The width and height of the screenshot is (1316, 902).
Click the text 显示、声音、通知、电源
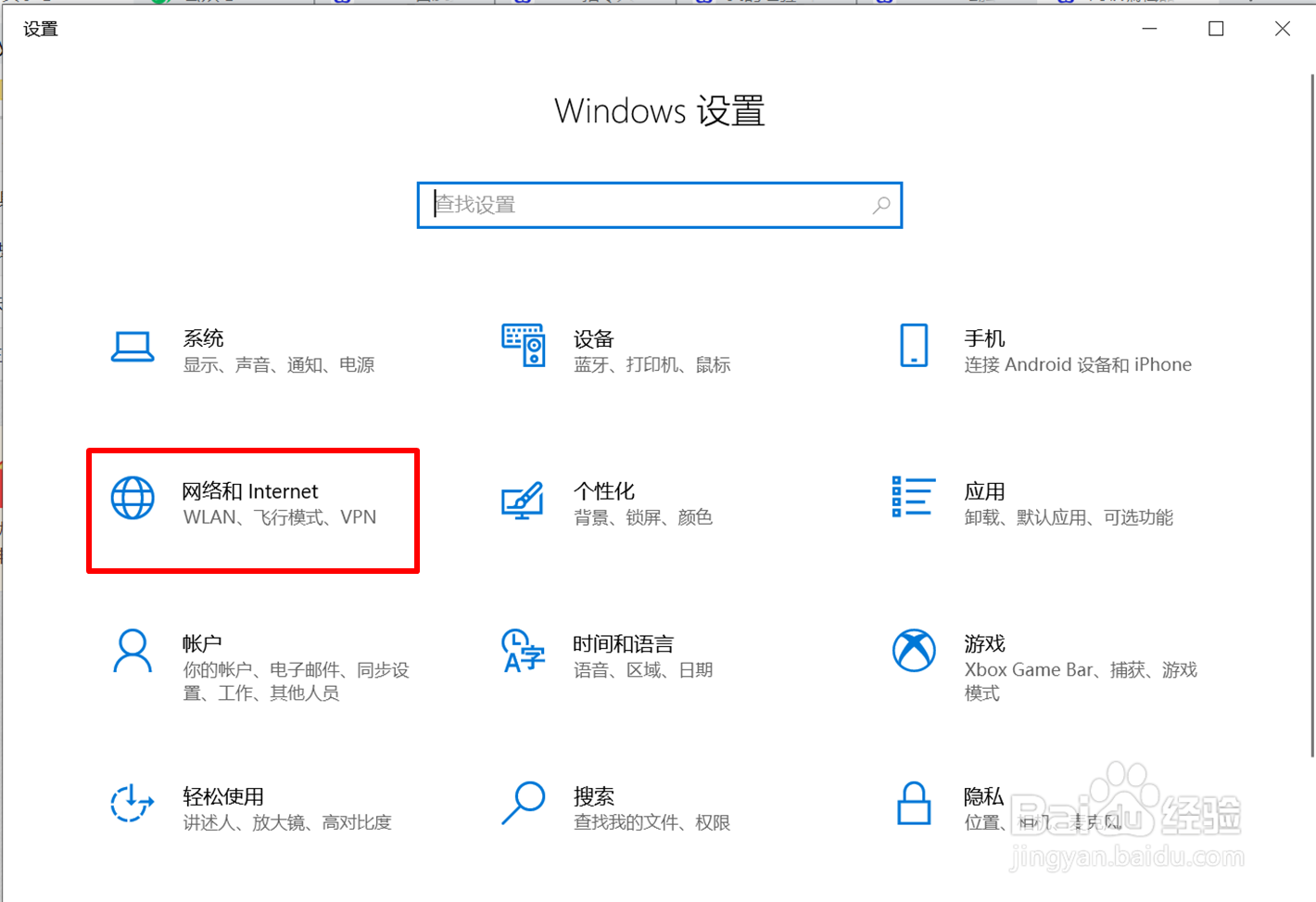click(x=279, y=365)
